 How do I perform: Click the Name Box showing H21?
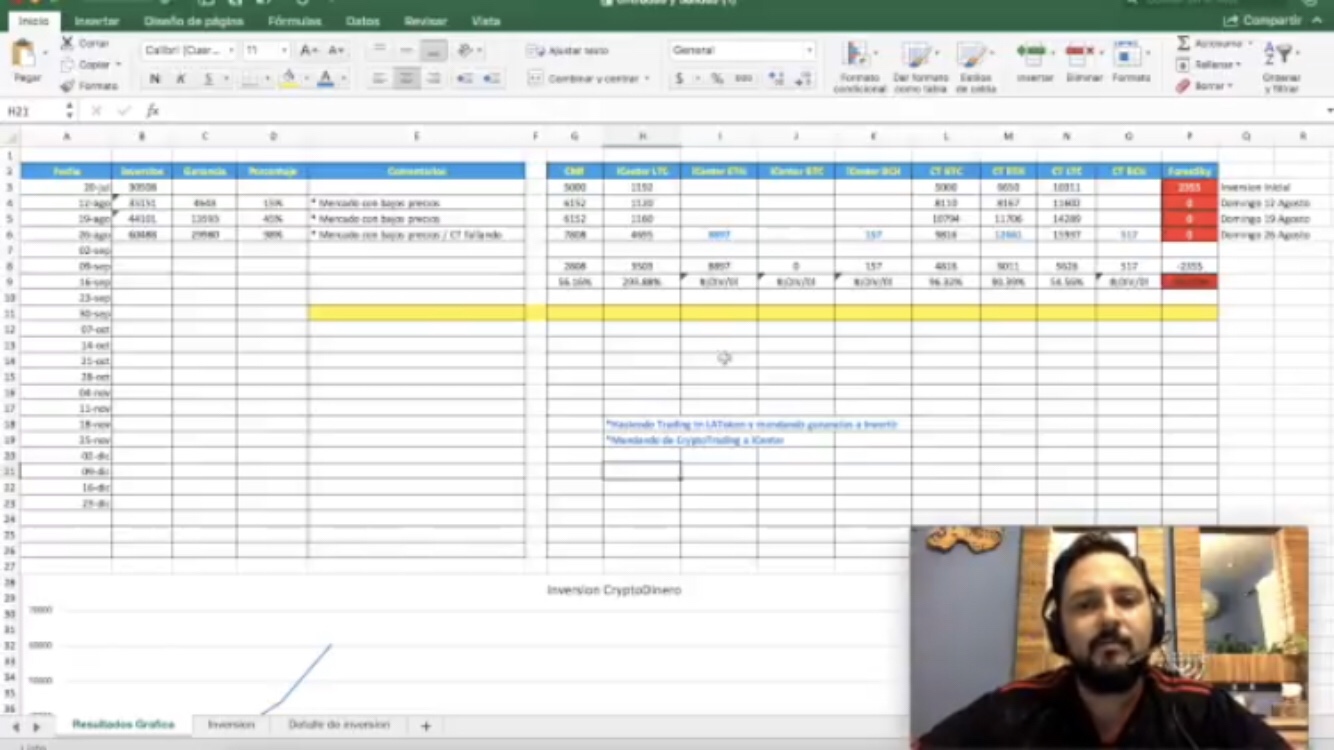[32, 111]
